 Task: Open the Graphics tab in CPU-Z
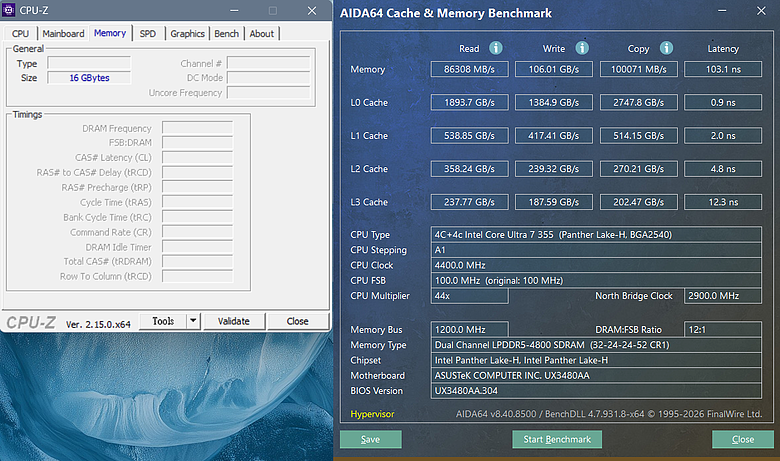tap(188, 33)
